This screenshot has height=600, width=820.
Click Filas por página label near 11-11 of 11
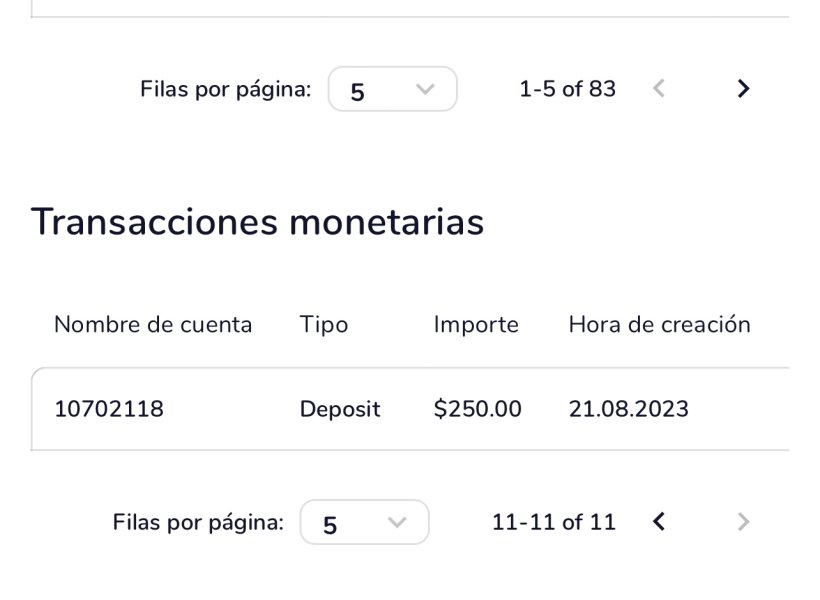[198, 522]
